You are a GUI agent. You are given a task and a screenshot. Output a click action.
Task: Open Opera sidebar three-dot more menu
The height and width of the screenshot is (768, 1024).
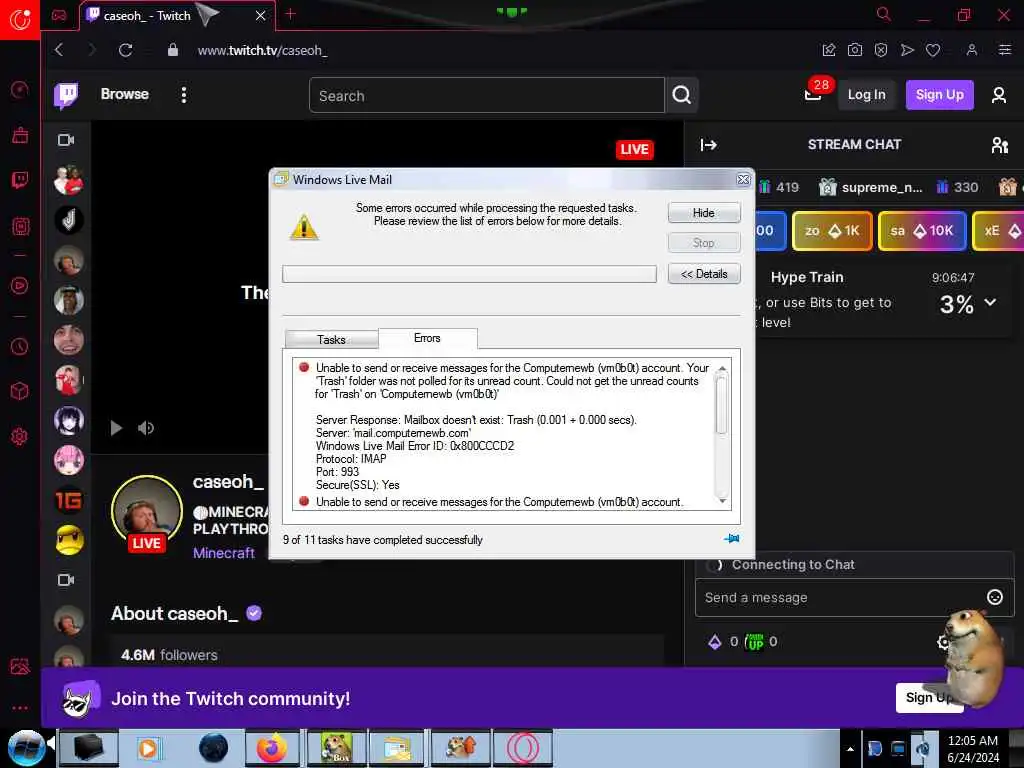pos(20,708)
